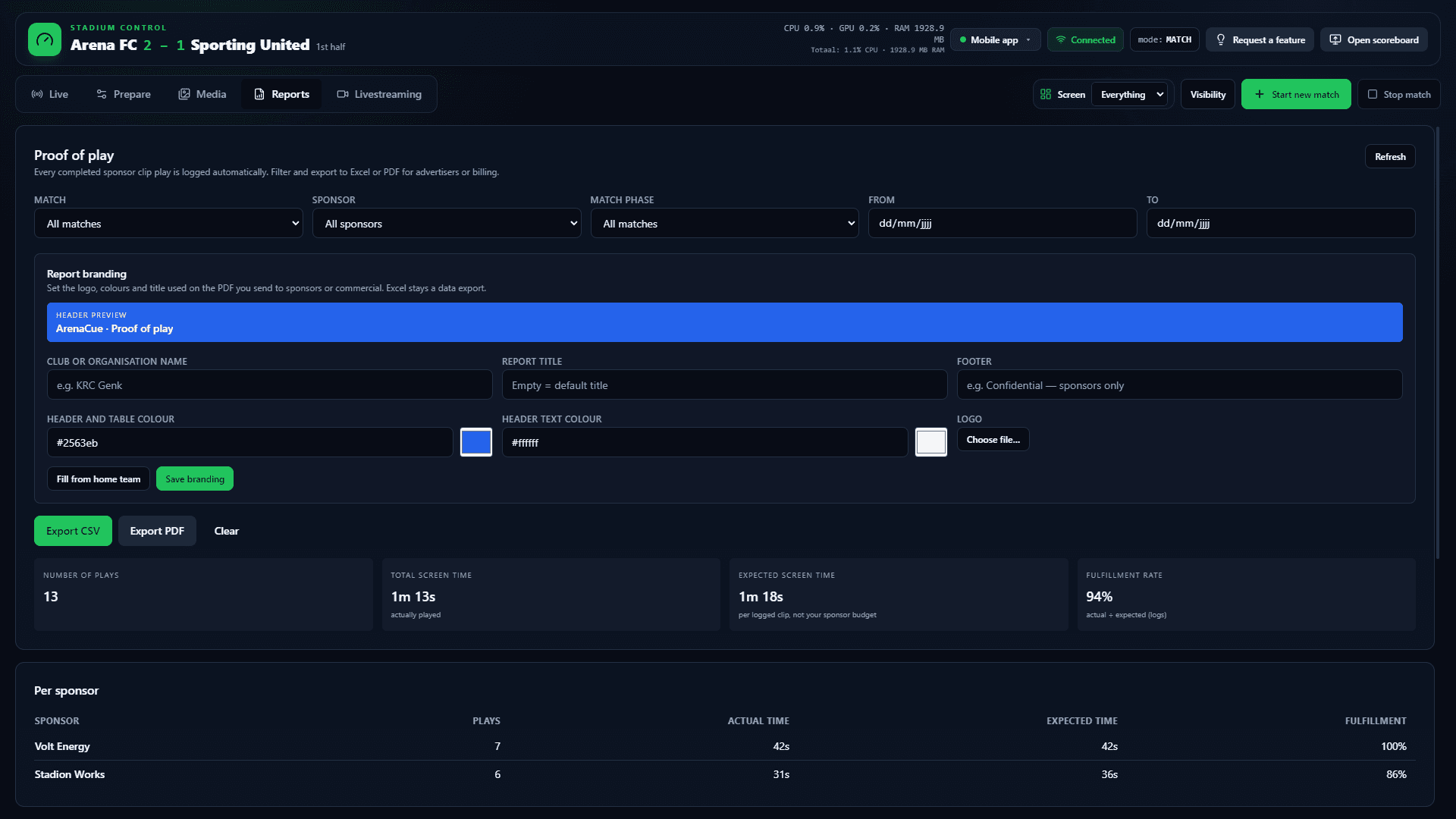
Task: Click the 1st half indicator
Action: [331, 47]
